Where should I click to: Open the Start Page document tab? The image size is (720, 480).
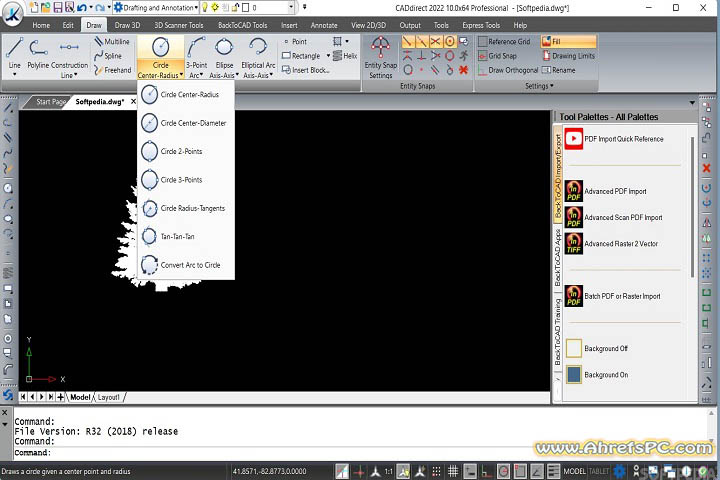coord(51,102)
